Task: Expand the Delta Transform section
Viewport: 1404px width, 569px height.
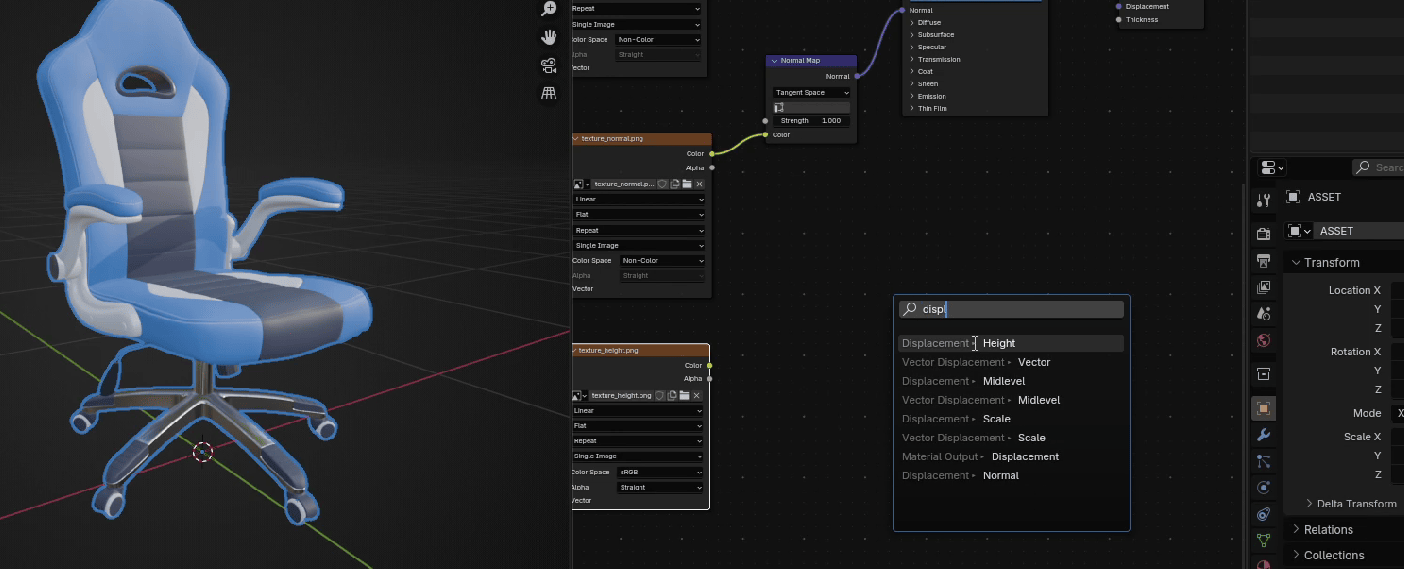Action: (x=1310, y=504)
